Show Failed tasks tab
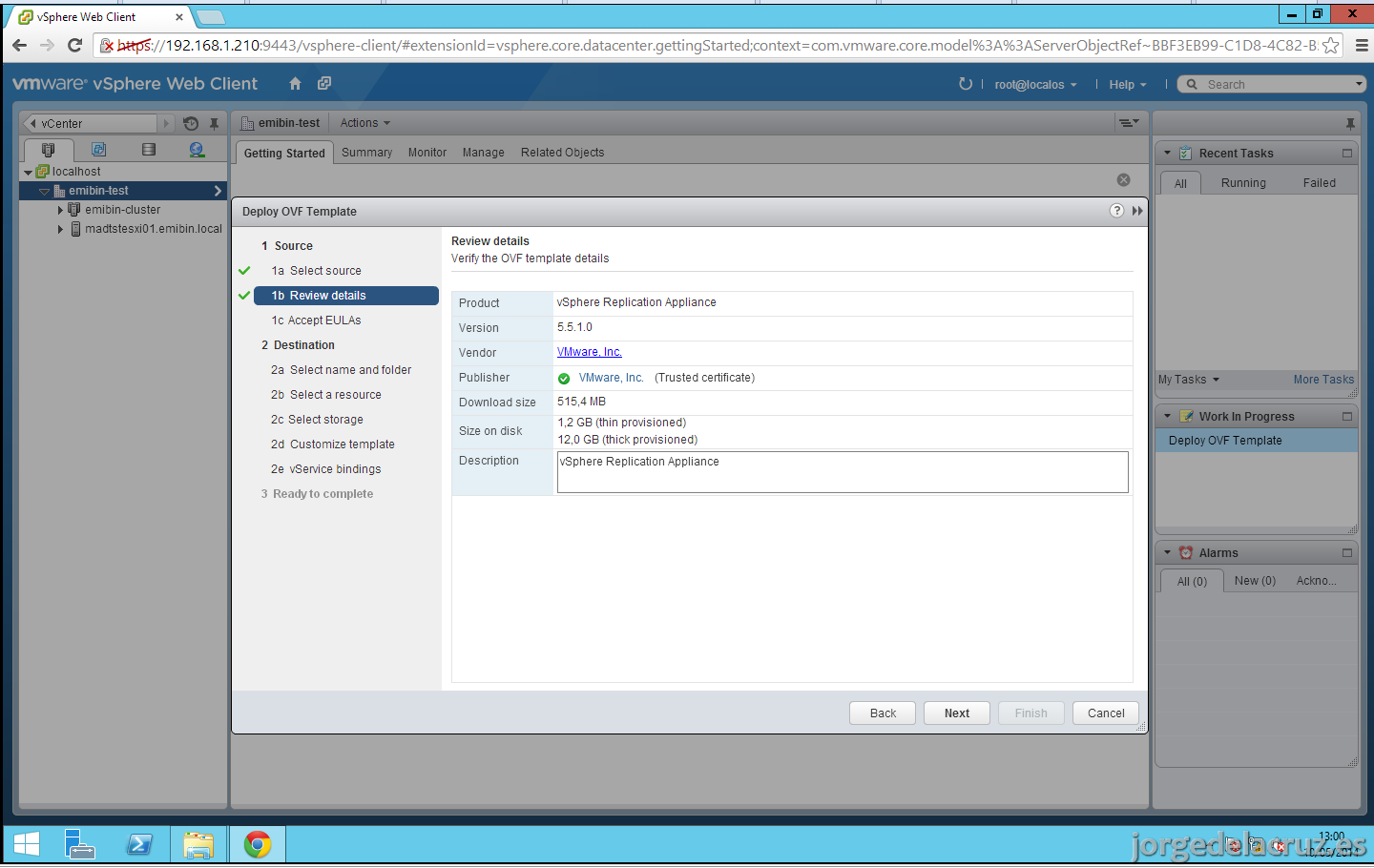 tap(1320, 183)
